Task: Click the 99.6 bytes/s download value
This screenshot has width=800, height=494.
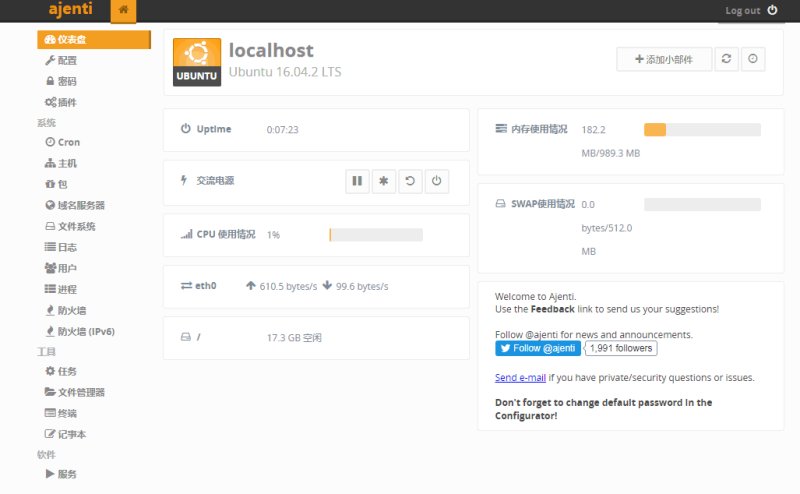Action: tap(362, 286)
